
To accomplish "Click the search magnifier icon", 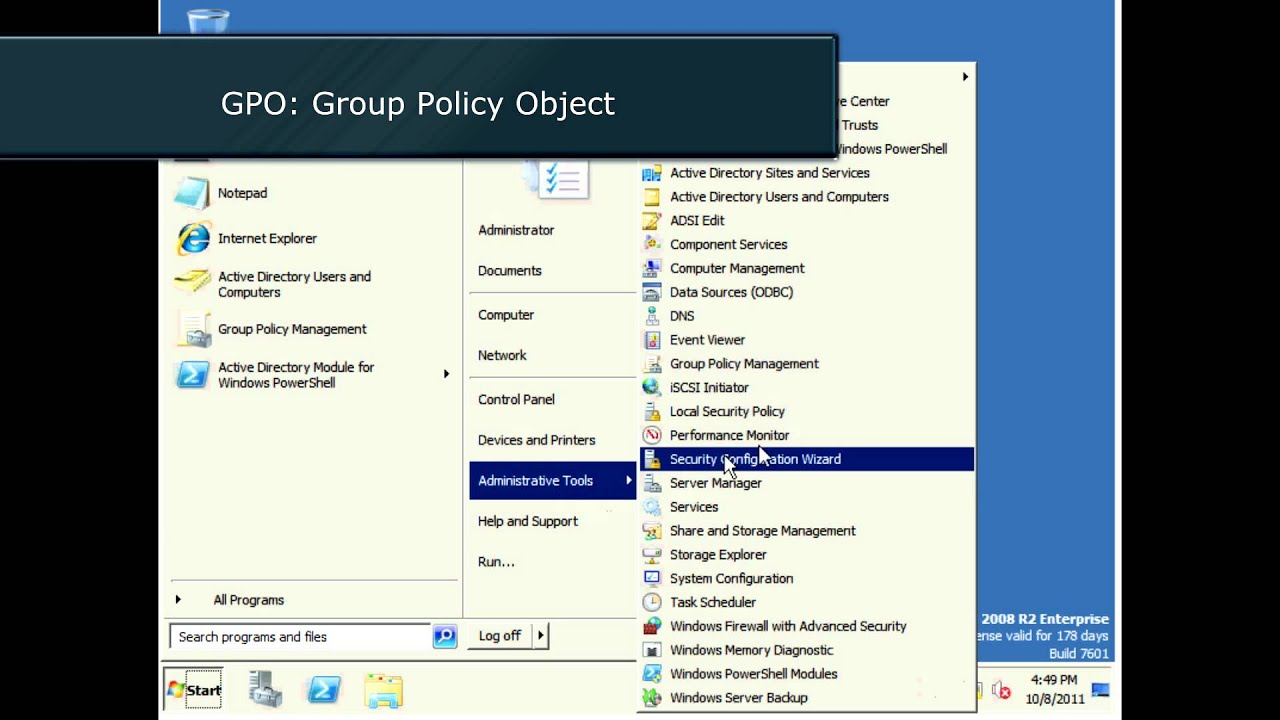I will 445,636.
